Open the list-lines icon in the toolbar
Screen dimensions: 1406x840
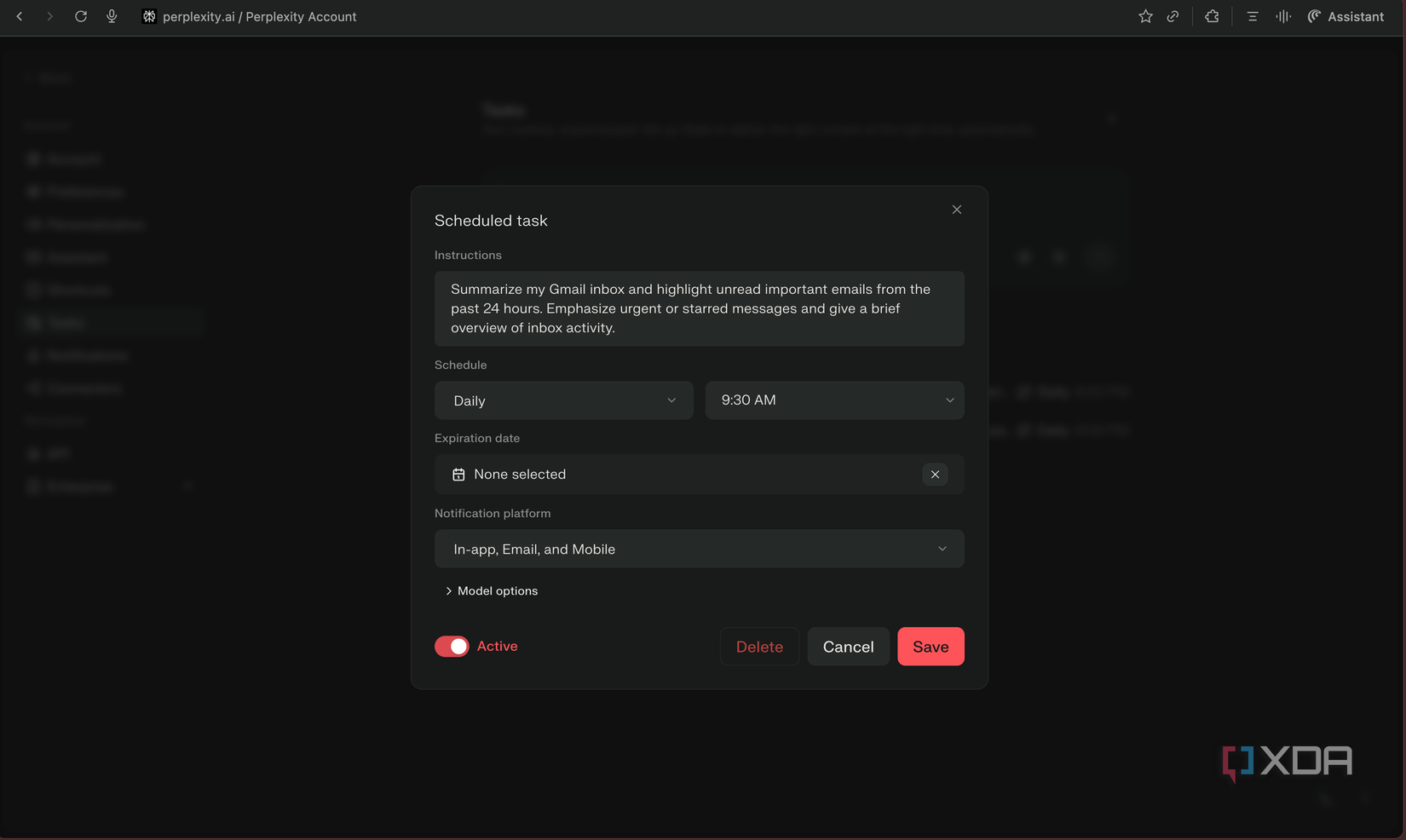[x=1253, y=16]
